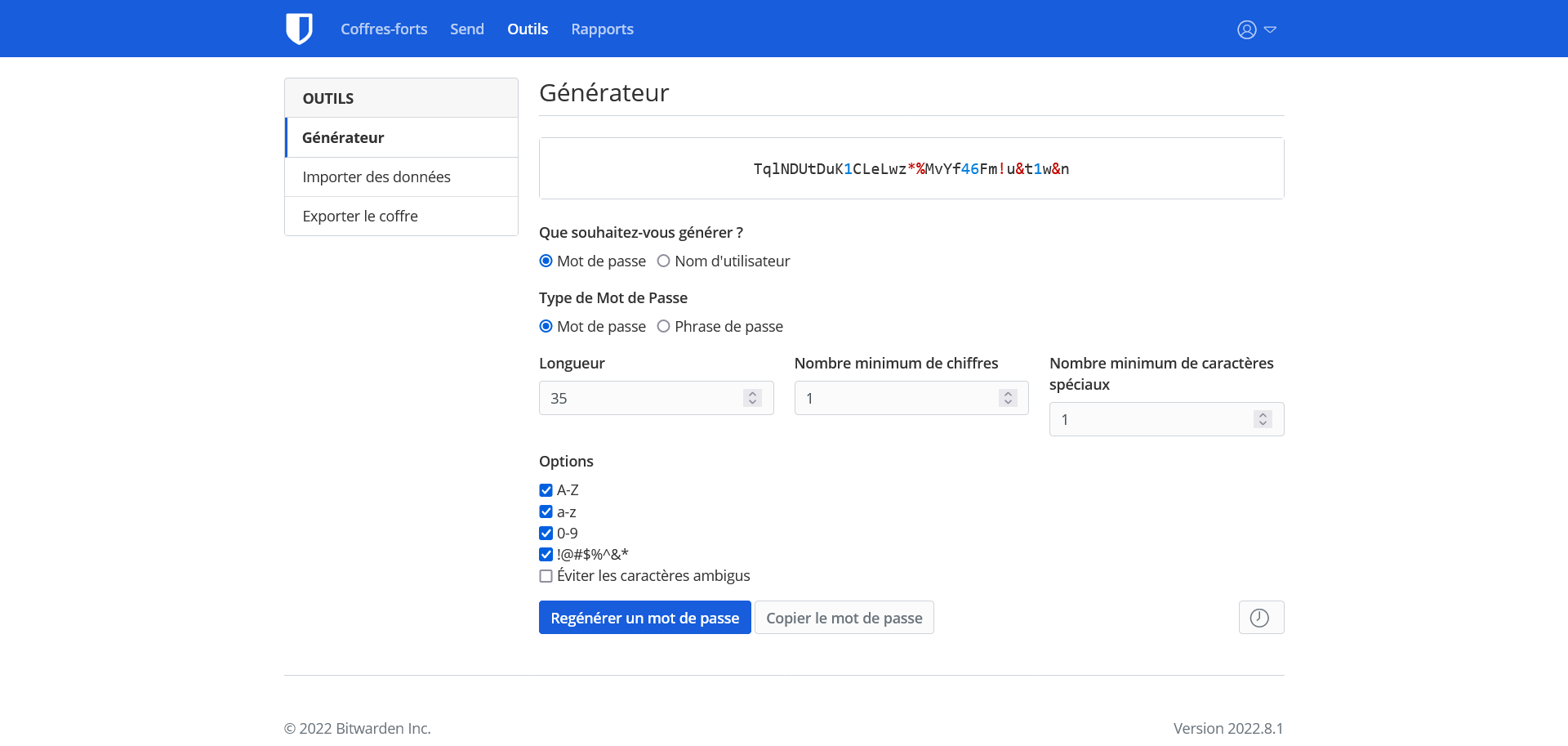Viewport: 1568px width, 746px height.
Task: Click Regénérer un mot de passe
Action: pos(644,618)
